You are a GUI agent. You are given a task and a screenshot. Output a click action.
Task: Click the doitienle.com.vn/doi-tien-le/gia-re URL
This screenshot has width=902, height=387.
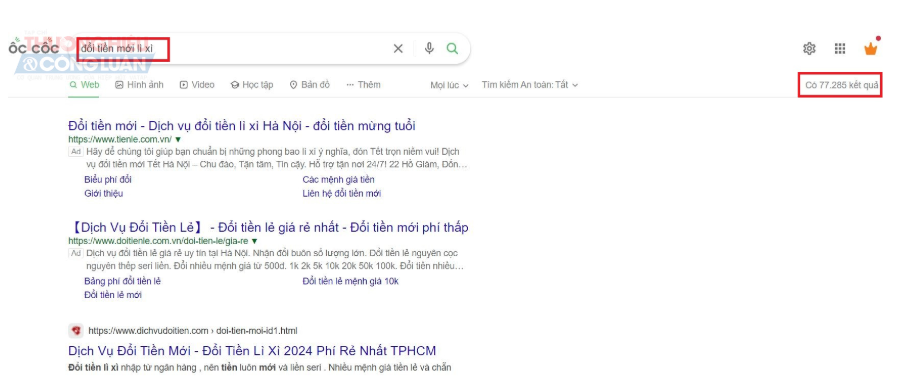click(x=158, y=241)
